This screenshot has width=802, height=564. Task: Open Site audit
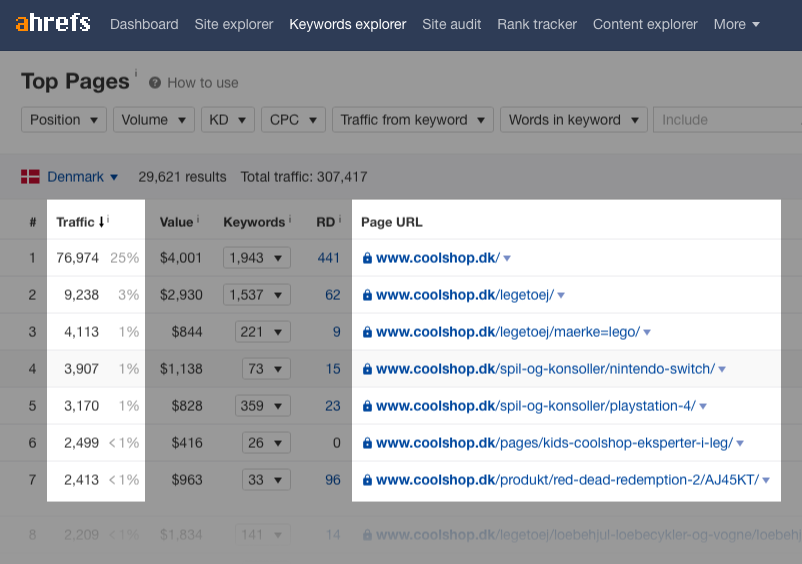452,24
